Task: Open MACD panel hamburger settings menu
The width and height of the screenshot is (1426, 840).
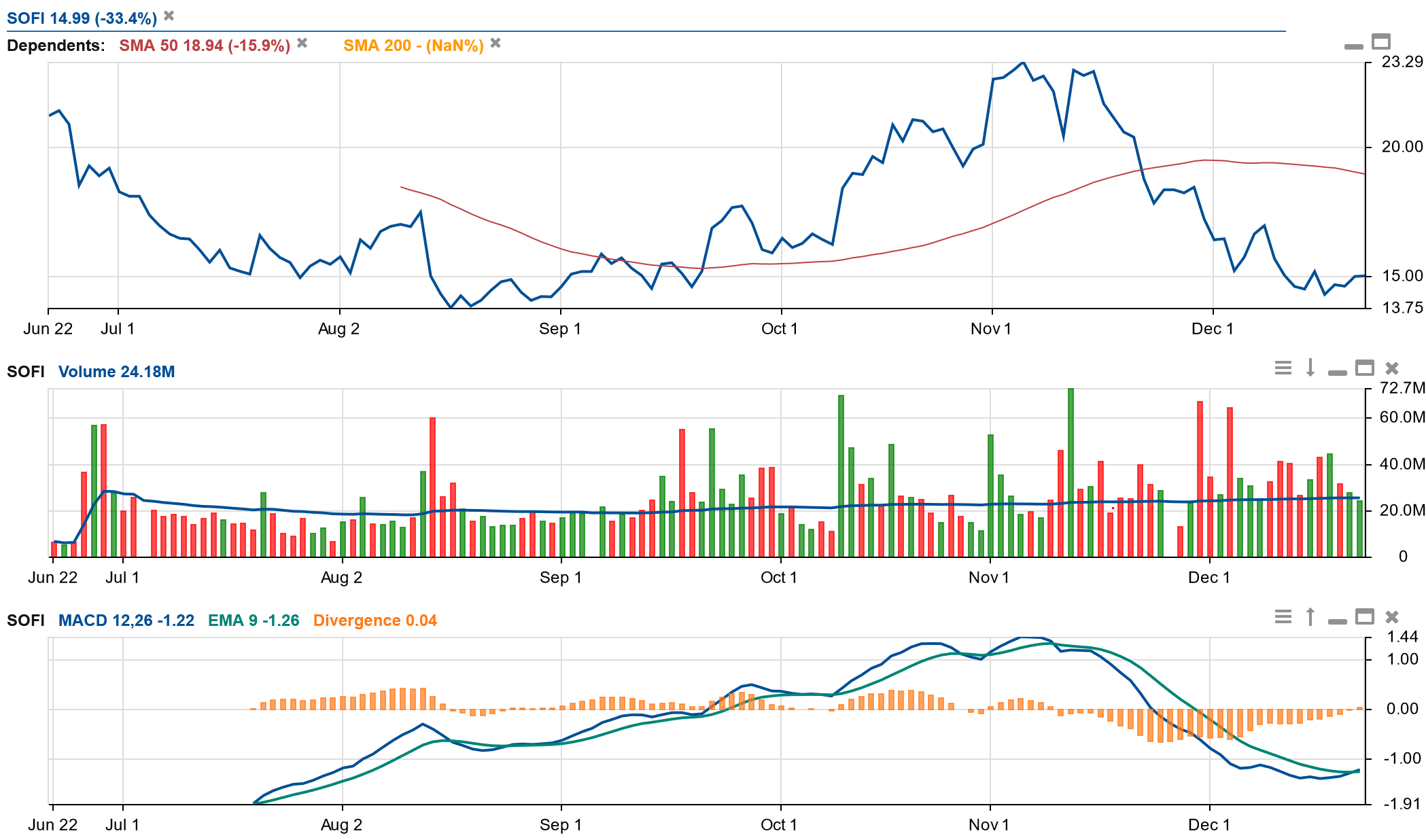Action: (x=1283, y=617)
